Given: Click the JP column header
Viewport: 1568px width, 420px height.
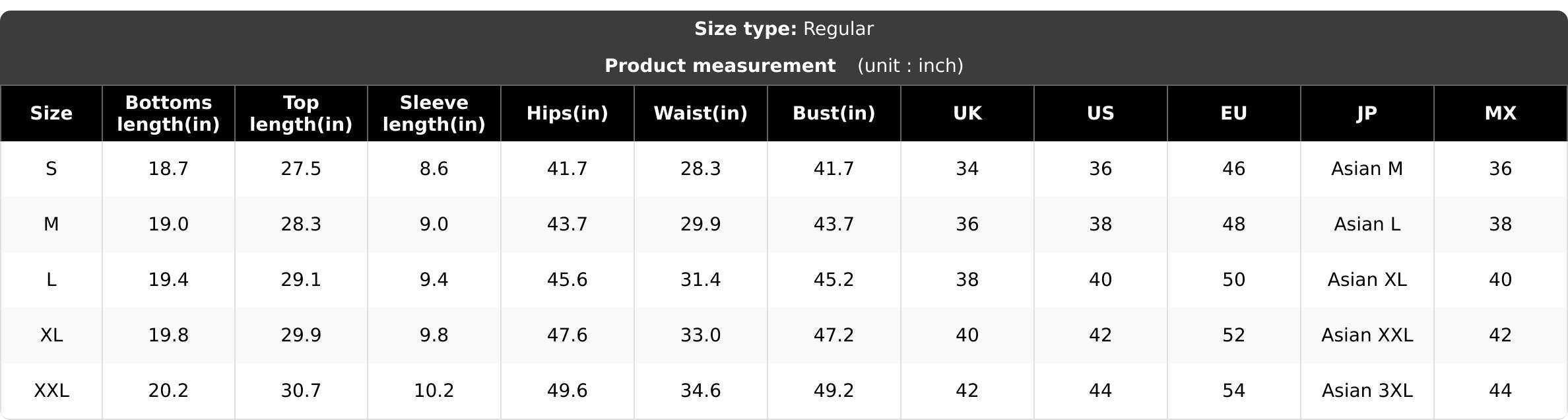Looking at the screenshot, I should pos(1367,114).
